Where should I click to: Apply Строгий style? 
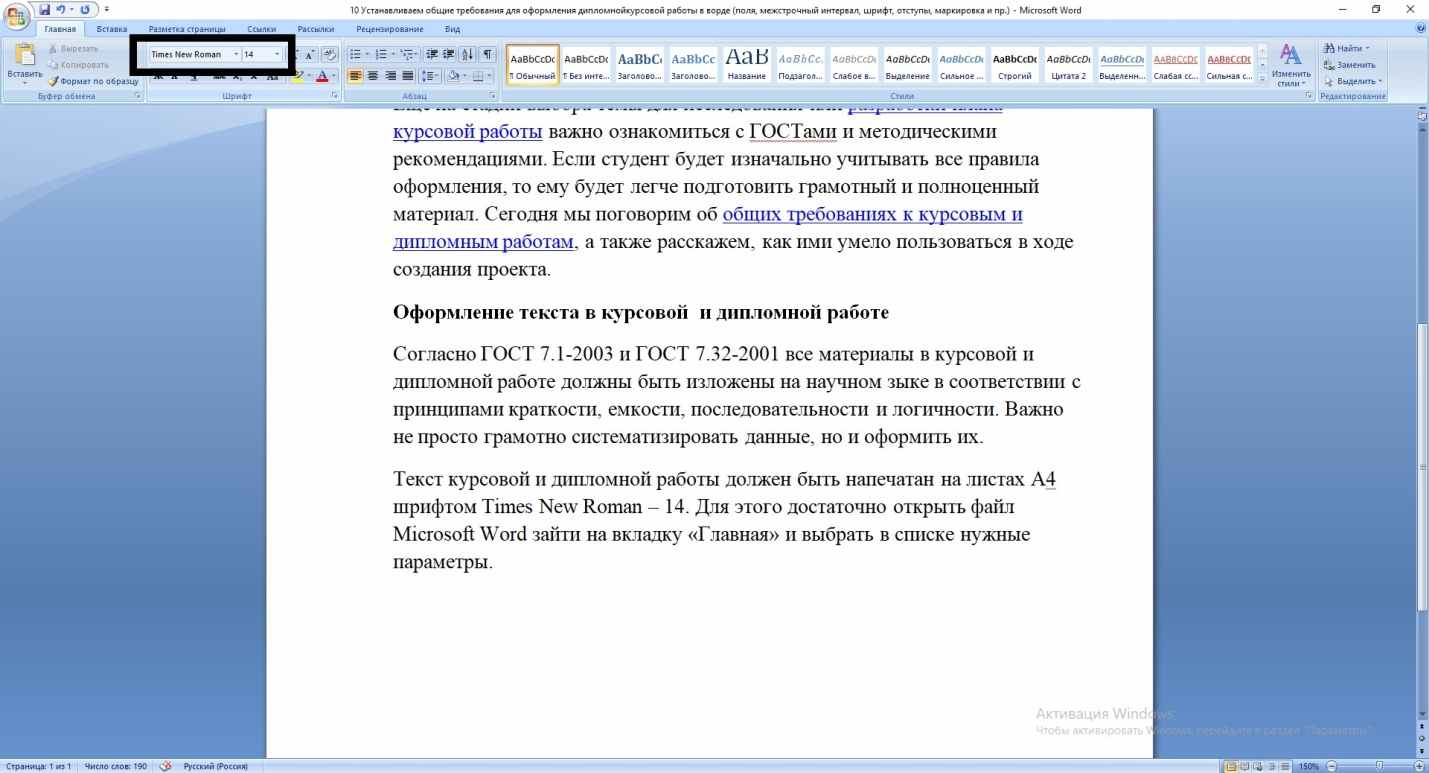(1015, 65)
